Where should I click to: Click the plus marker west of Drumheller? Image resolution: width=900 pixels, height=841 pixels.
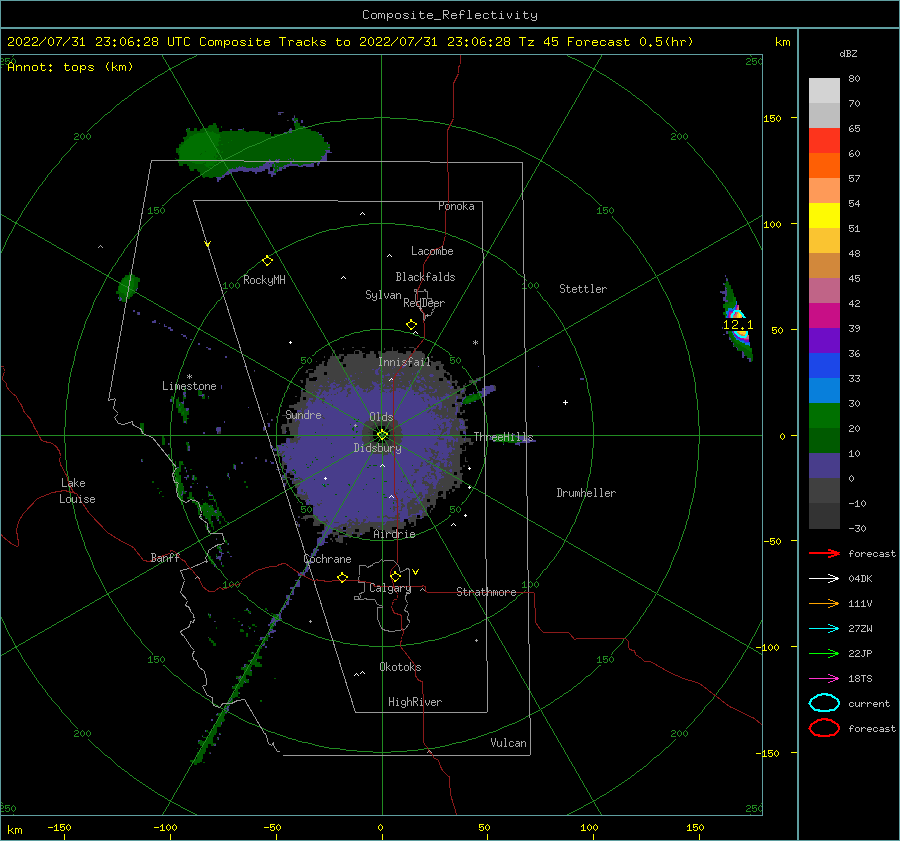(565, 402)
